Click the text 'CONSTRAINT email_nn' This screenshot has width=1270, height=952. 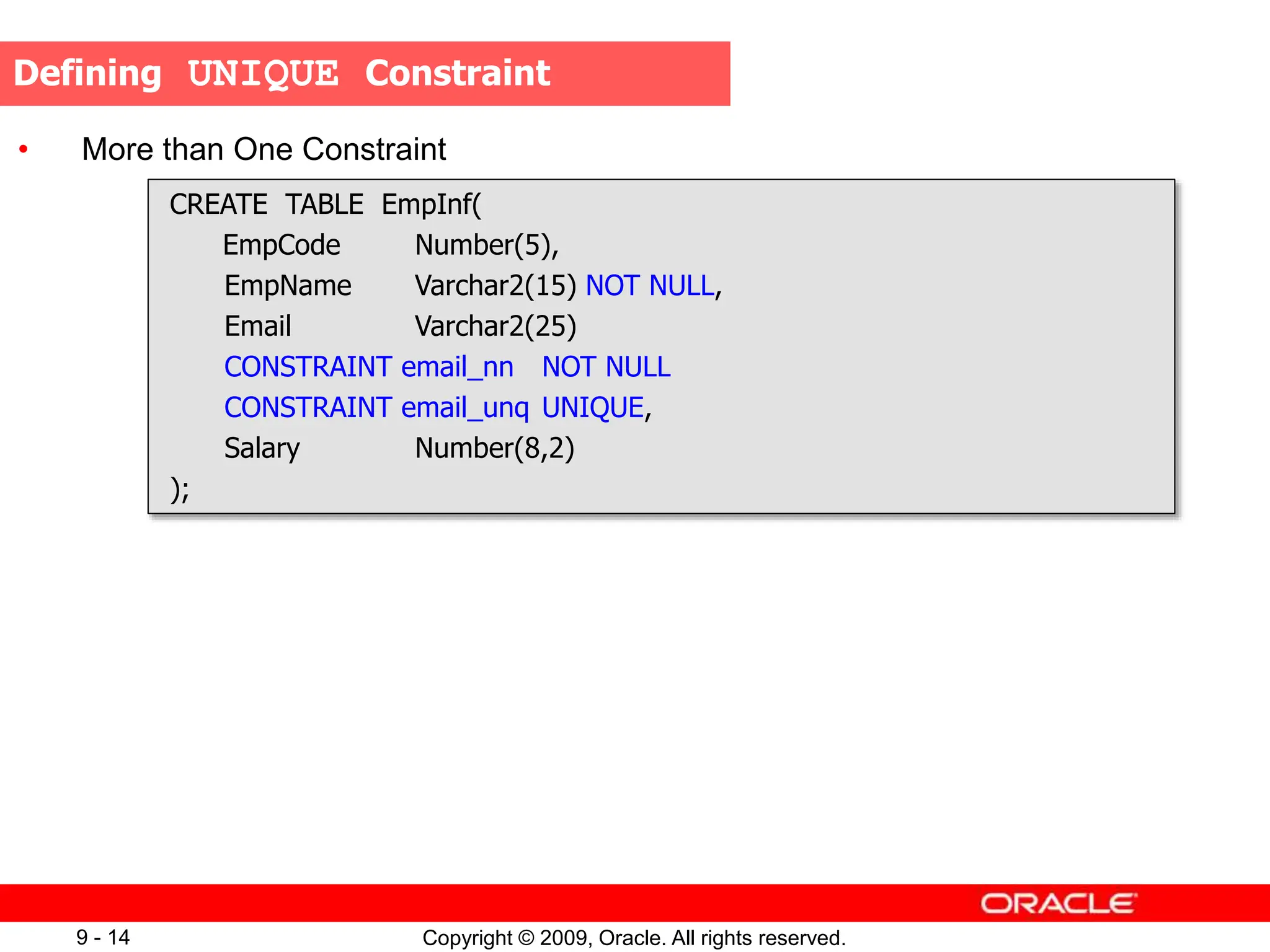369,367
